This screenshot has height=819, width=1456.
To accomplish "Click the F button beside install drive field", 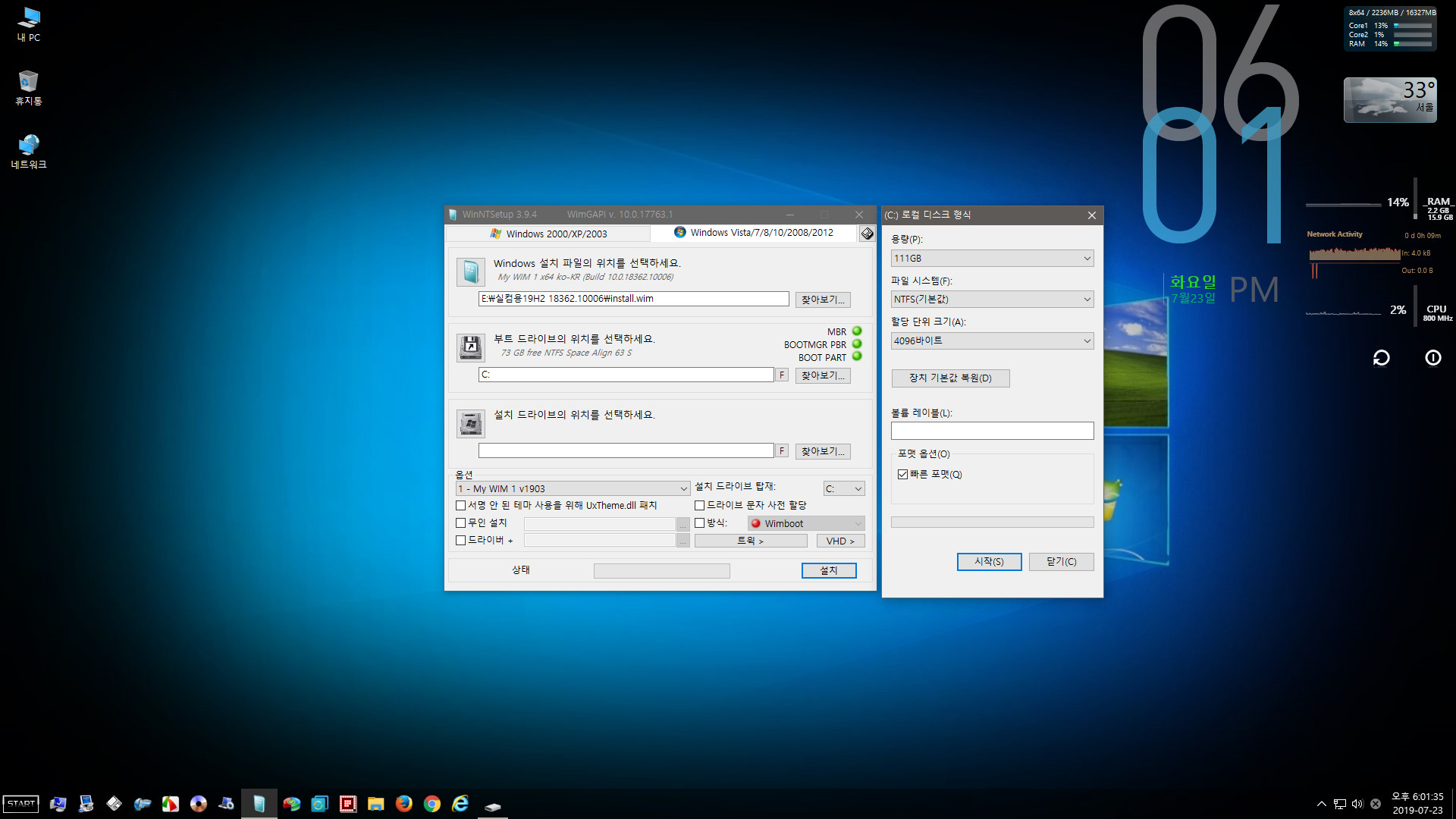I will point(782,450).
